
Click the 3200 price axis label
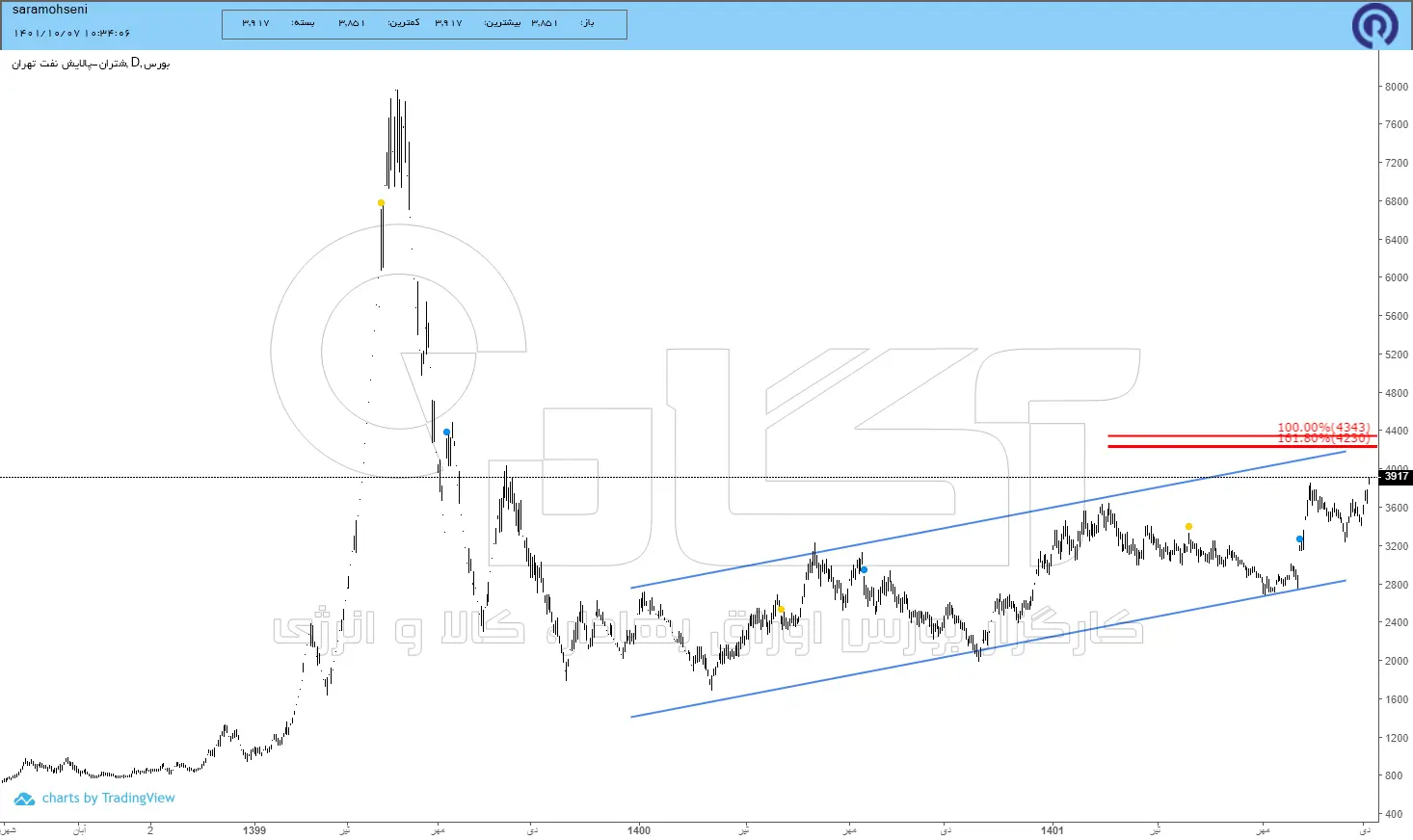[1396, 547]
